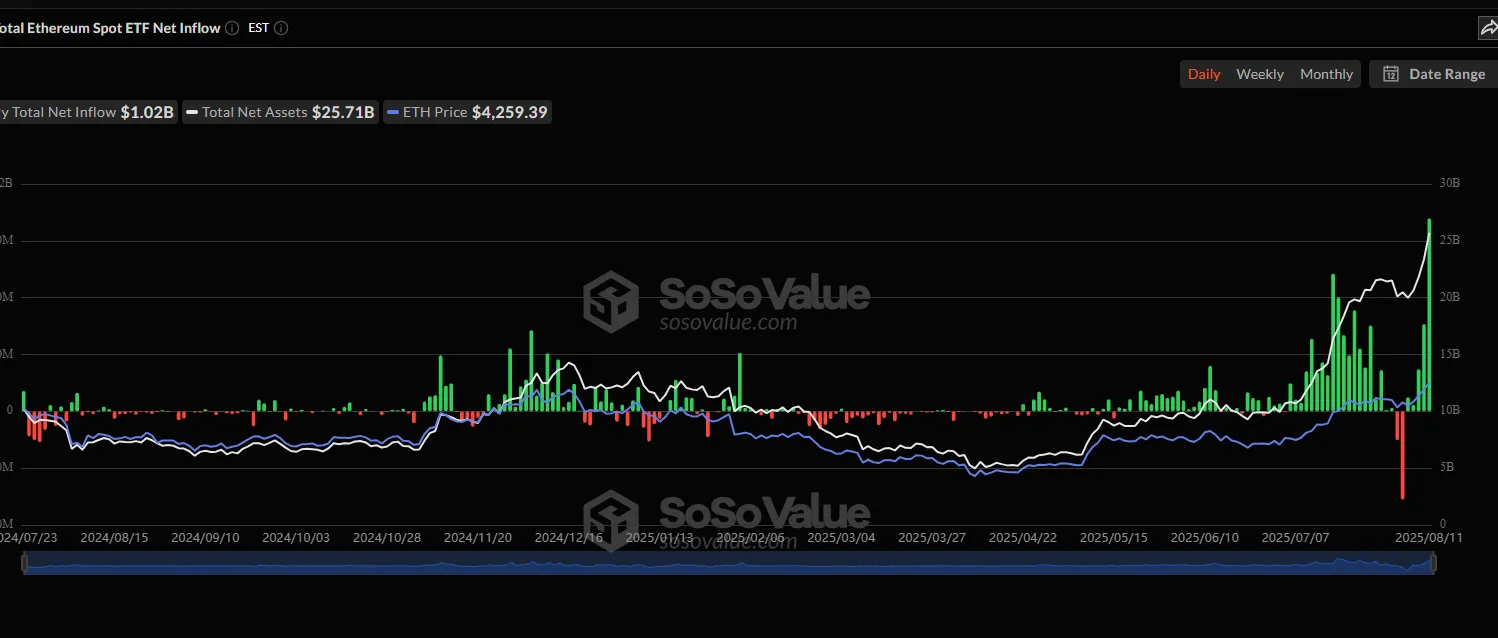Click the left handle of the range slider
Screen dimensions: 1498x638
(x=24, y=564)
